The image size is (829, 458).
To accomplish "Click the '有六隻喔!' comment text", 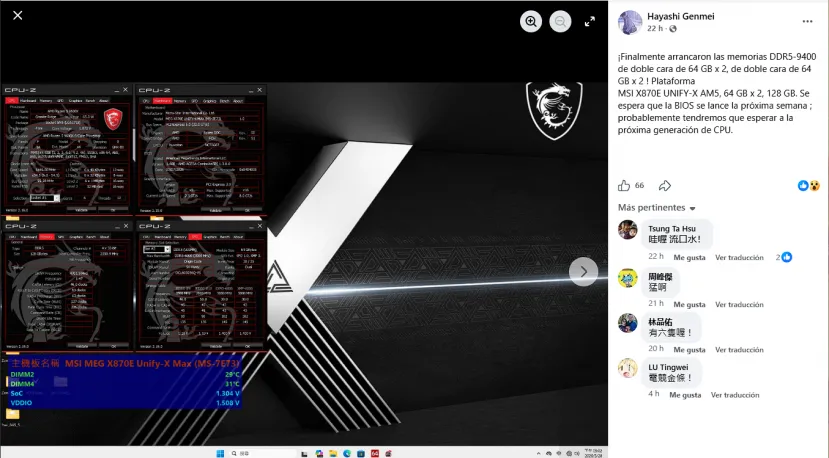I will pyautogui.click(x=670, y=333).
